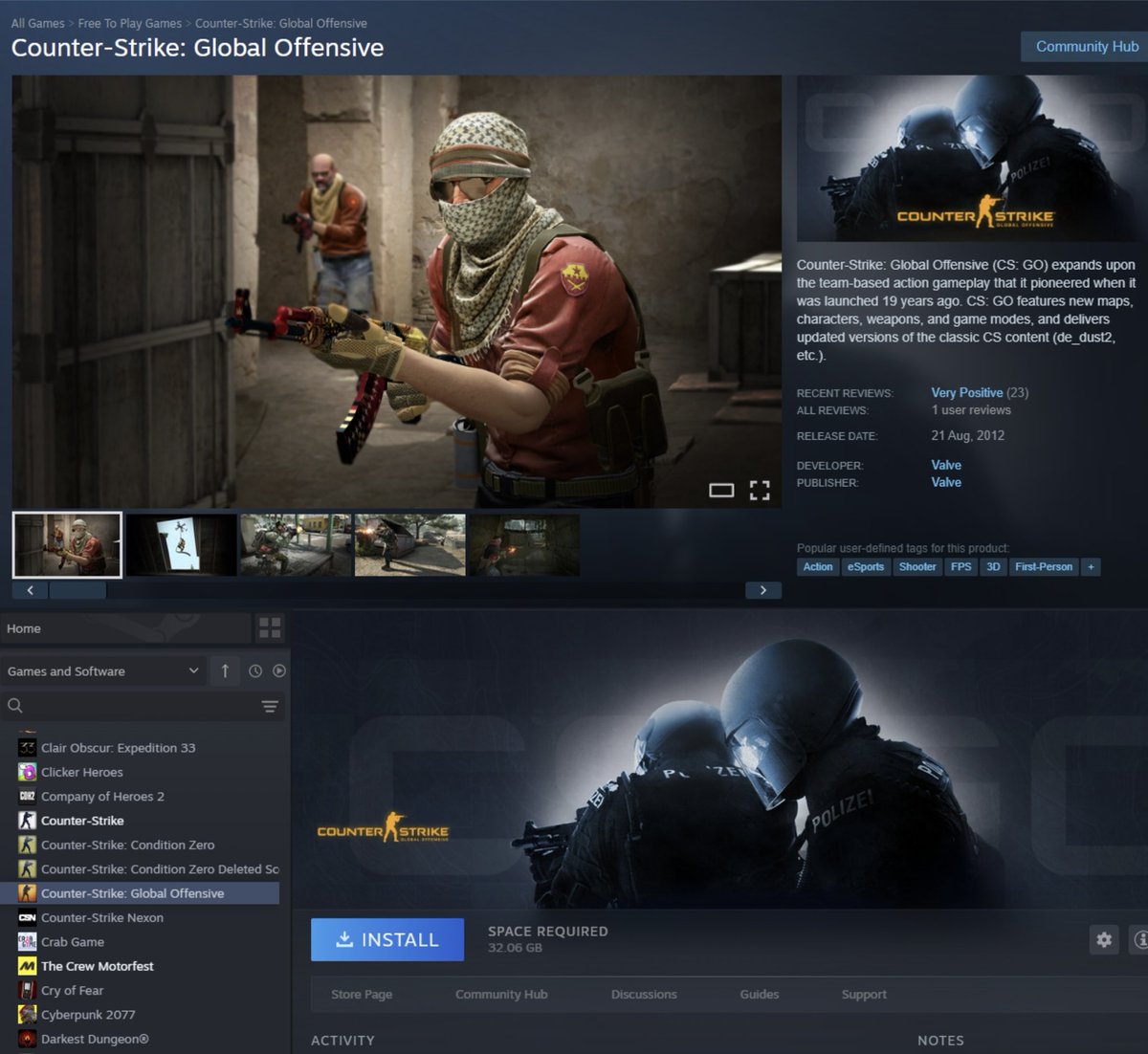The width and height of the screenshot is (1148, 1054).
Task: Open Very Positive recent reviews link
Action: (967, 392)
